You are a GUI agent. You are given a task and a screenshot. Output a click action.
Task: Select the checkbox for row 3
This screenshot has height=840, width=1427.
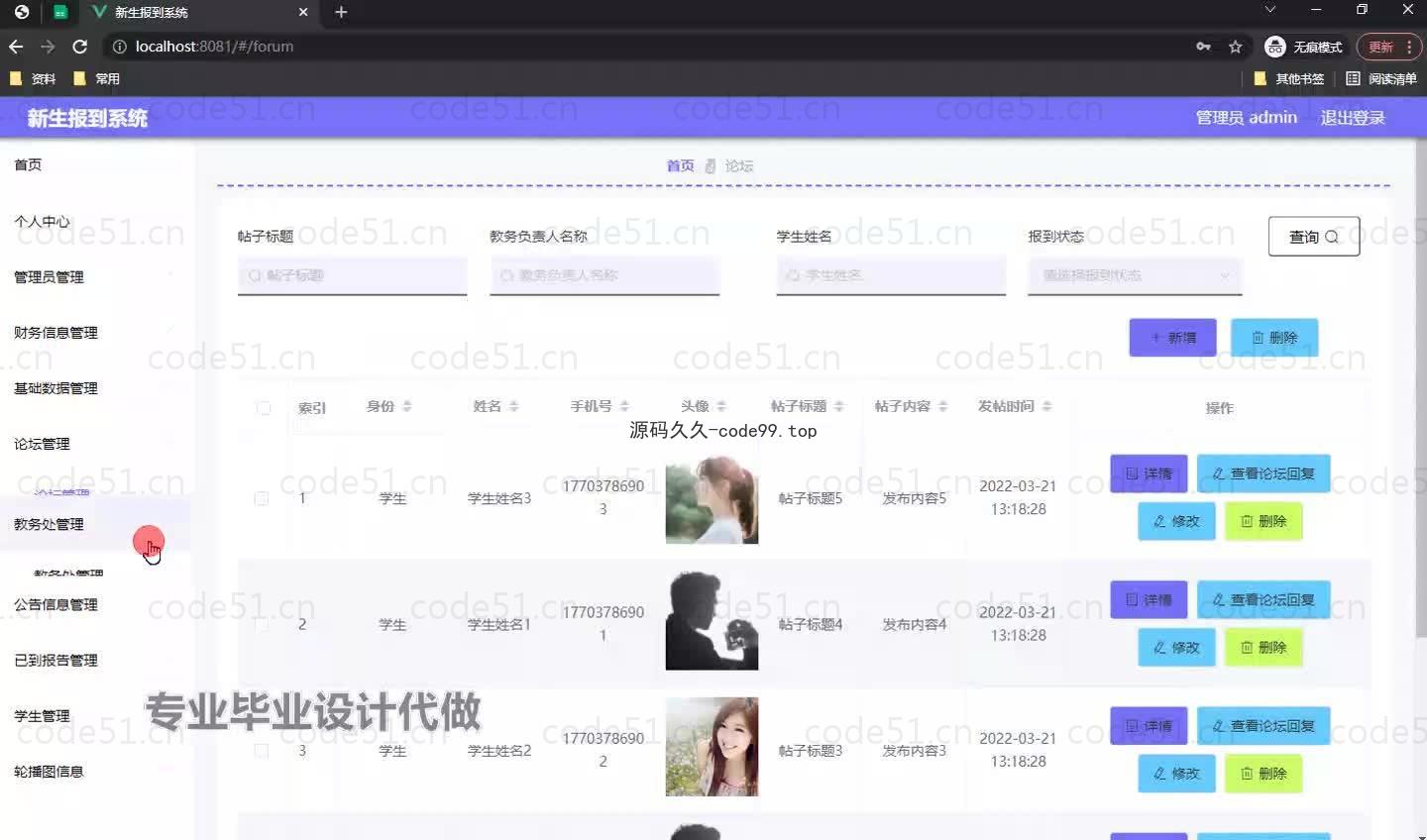(262, 751)
